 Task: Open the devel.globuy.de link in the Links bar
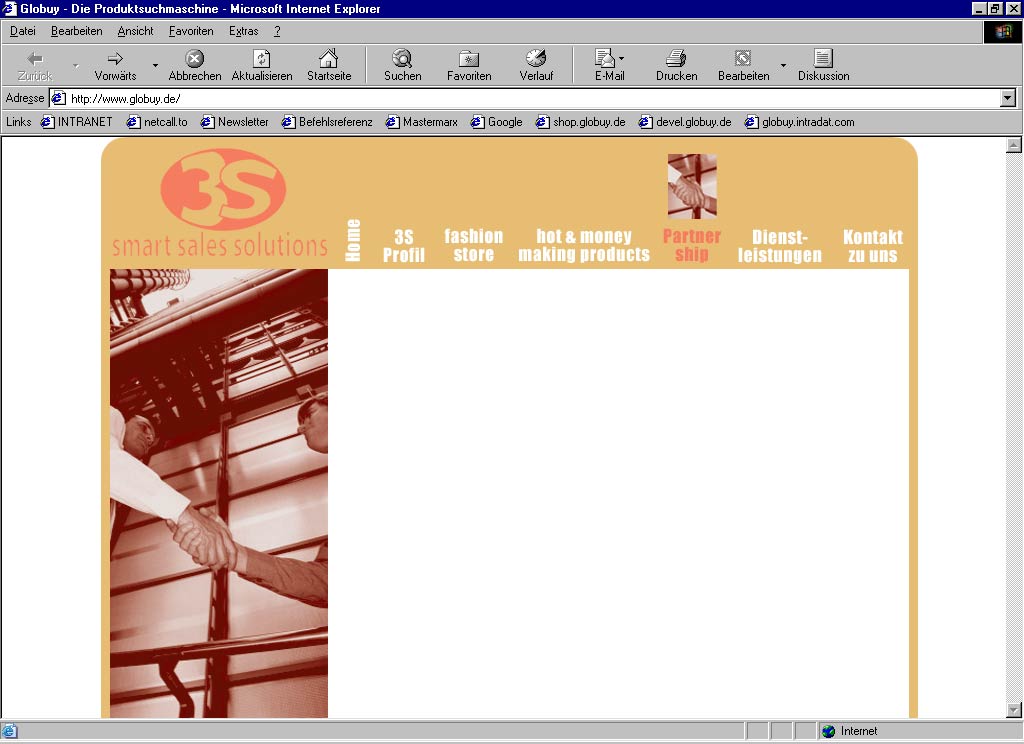(685, 122)
